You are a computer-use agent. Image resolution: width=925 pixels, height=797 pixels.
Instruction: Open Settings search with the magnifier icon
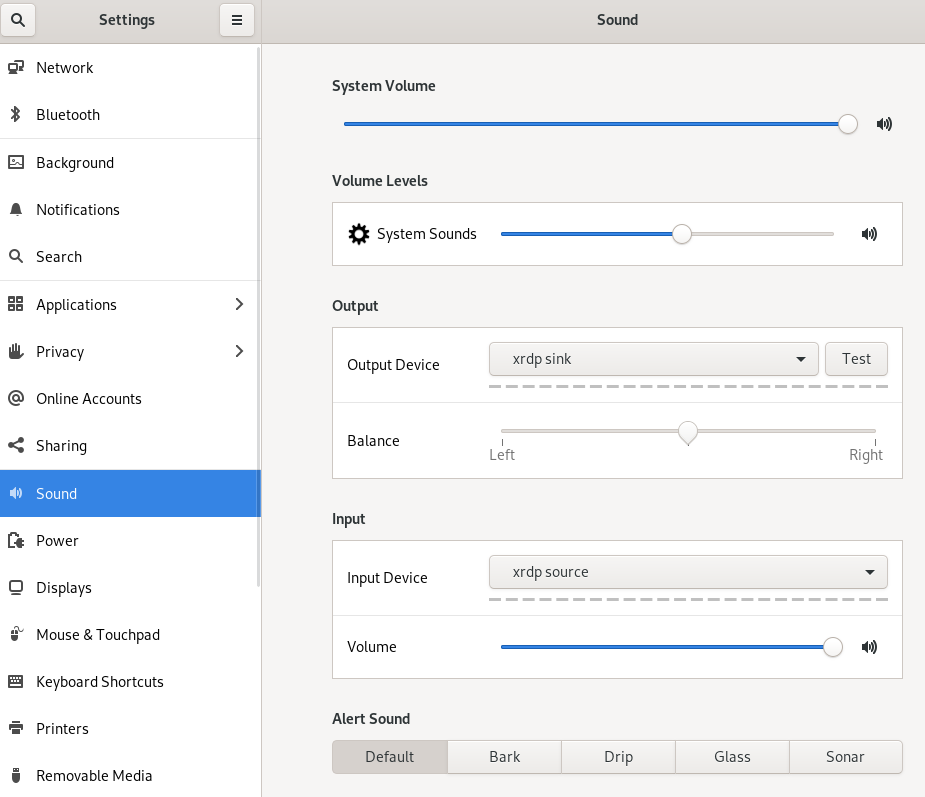point(18,20)
